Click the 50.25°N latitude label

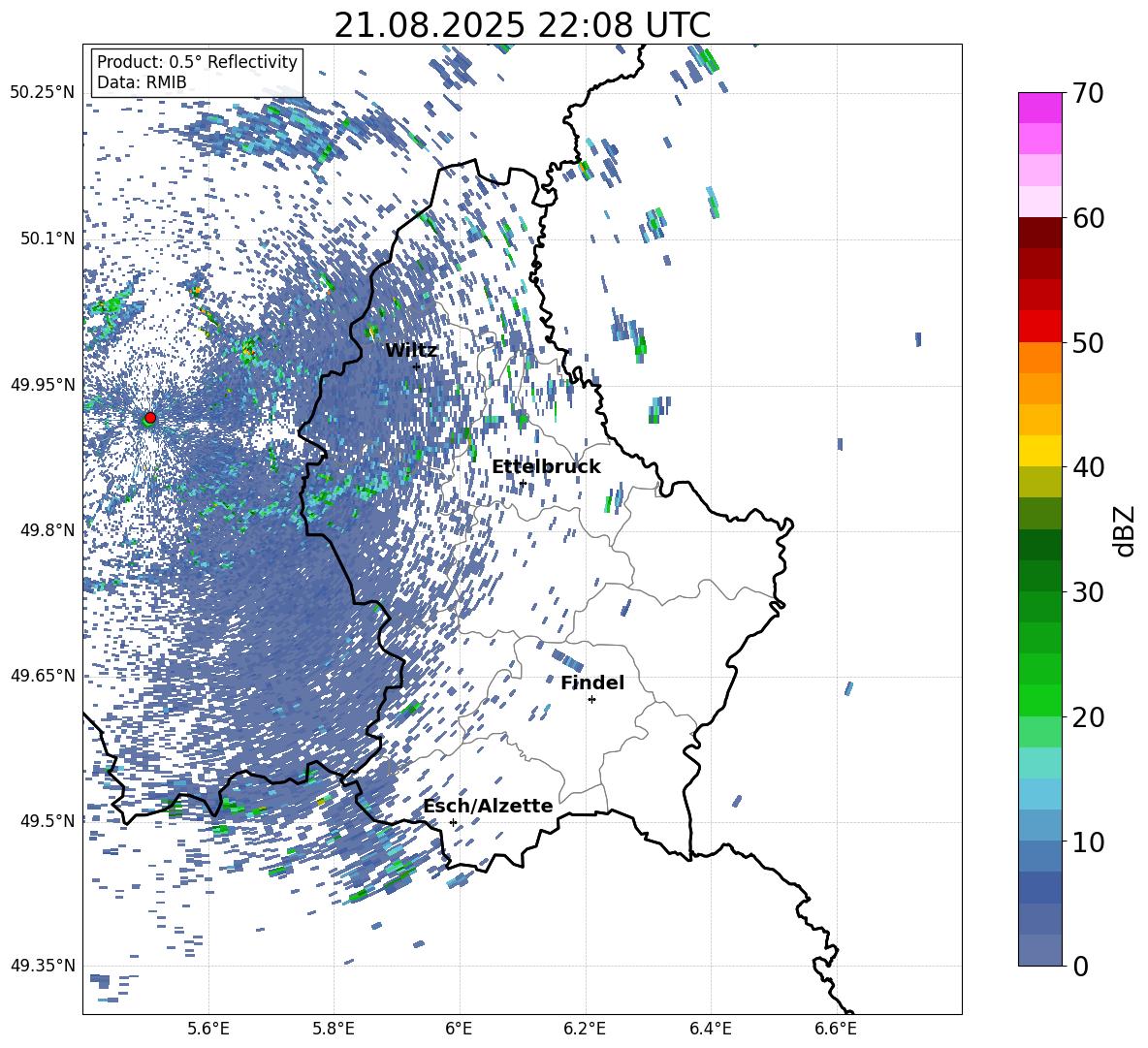coord(43,93)
